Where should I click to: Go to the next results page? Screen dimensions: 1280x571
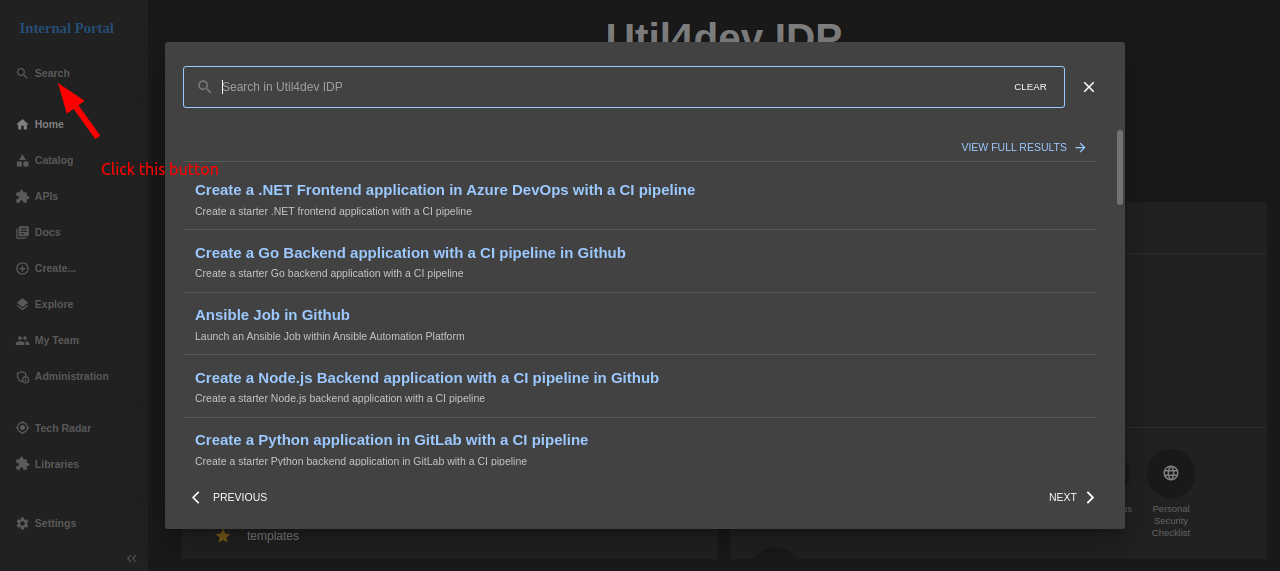(1072, 497)
